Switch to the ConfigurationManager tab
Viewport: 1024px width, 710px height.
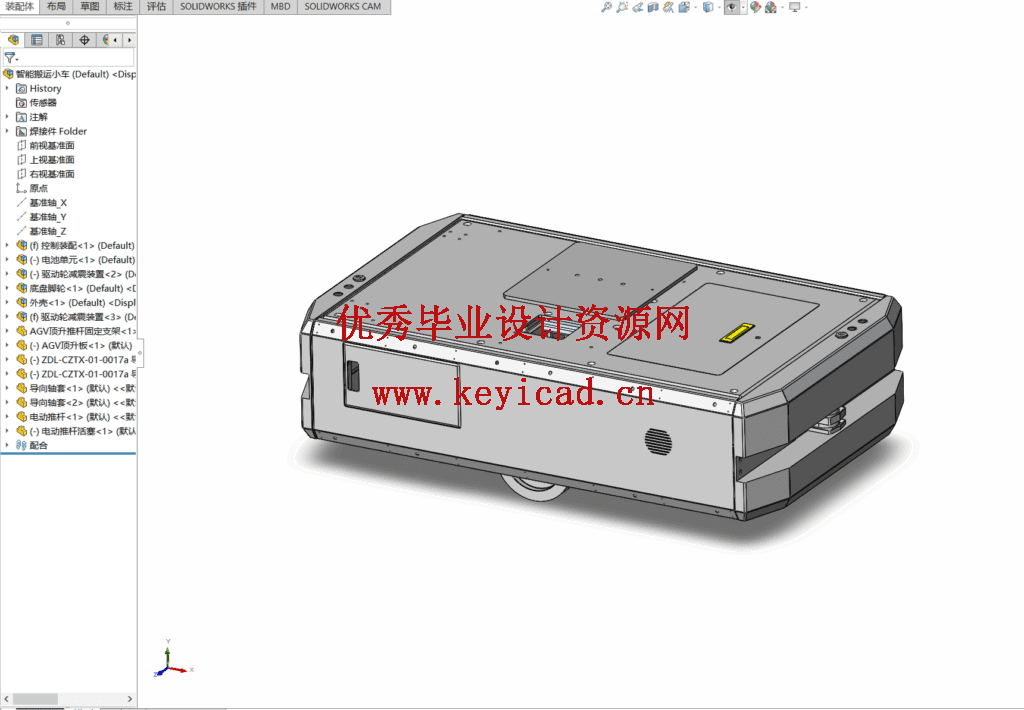[61, 40]
